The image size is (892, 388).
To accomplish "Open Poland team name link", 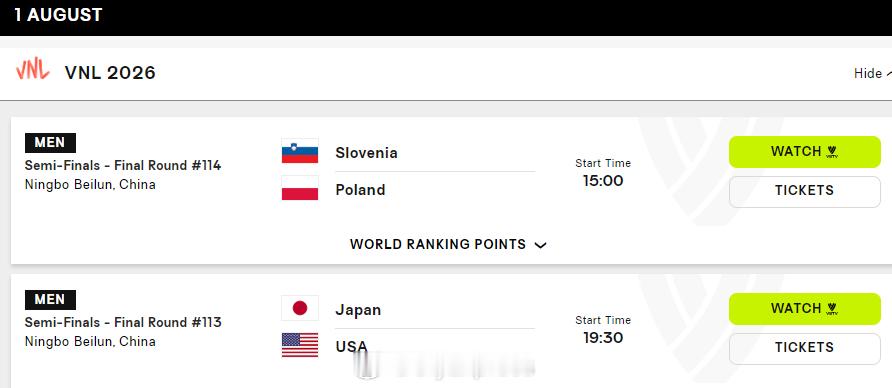I will [360, 190].
